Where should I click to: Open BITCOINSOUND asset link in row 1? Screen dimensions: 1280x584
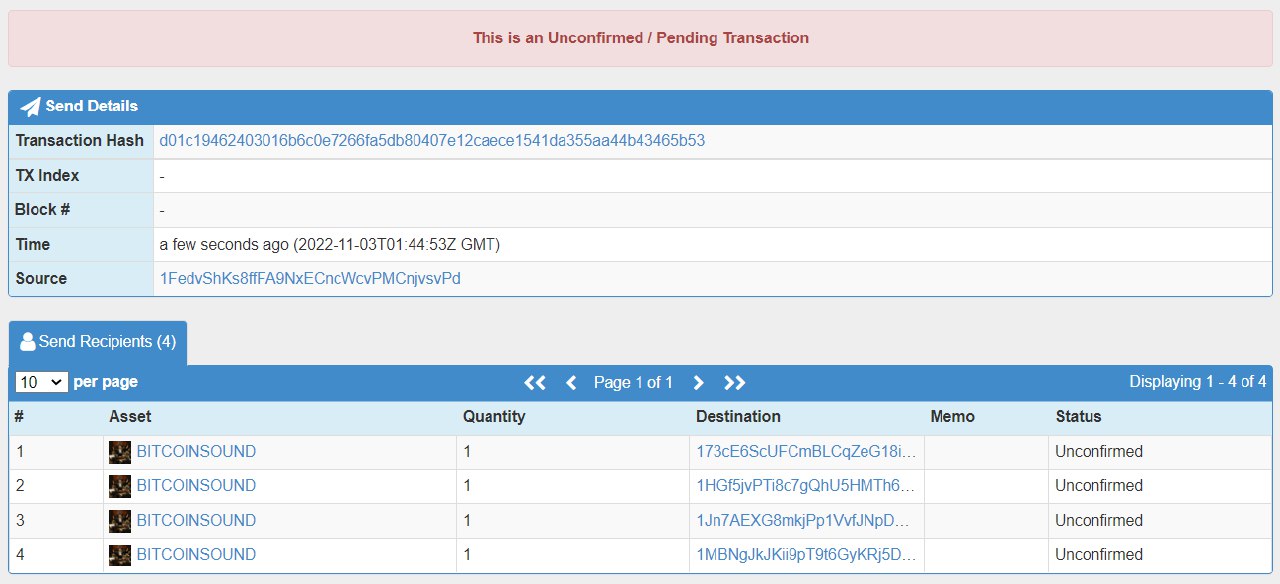[196, 452]
